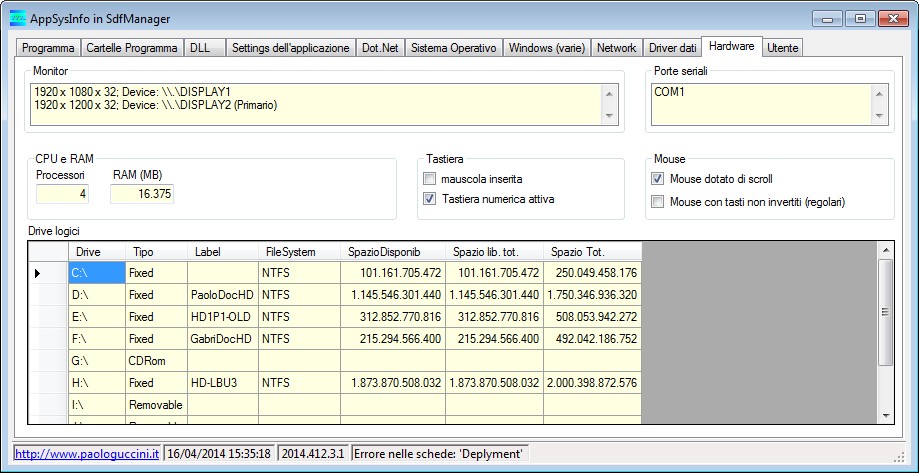Image resolution: width=919 pixels, height=473 pixels.
Task: Click the HD1P1-OLD label cell
Action: coord(223,317)
